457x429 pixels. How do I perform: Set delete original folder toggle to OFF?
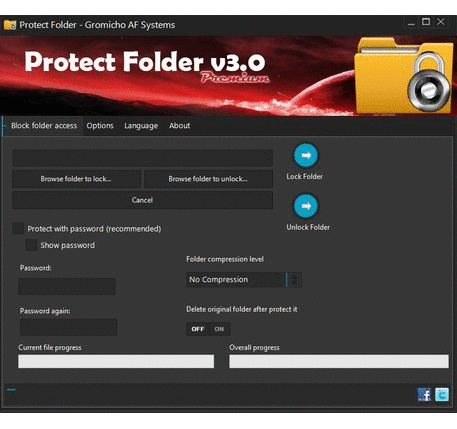coord(198,329)
